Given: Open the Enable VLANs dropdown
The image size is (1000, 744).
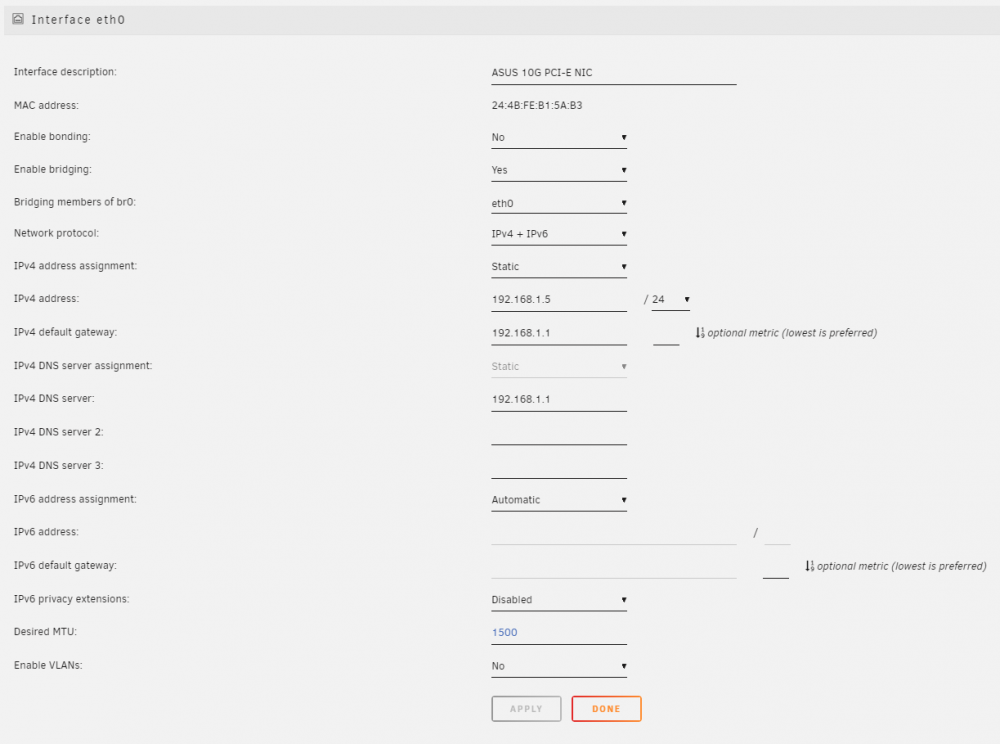Looking at the screenshot, I should coord(559,666).
